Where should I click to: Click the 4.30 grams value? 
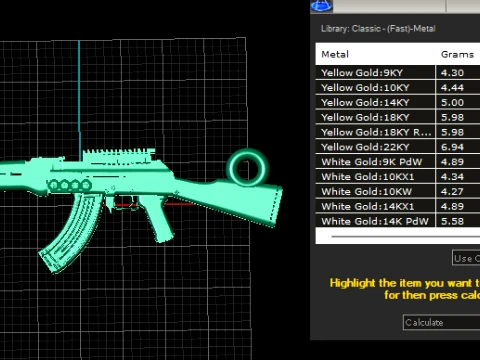[x=452, y=73]
